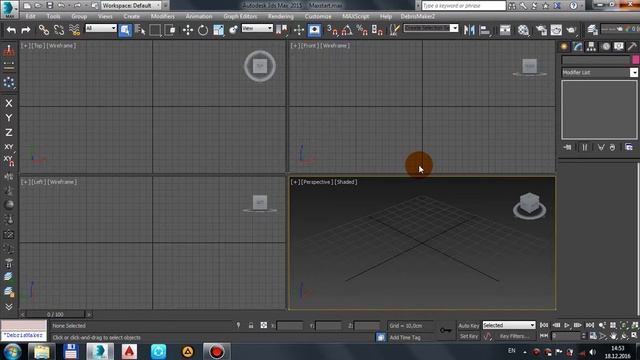Open Render Setup dialog icon

541,30
